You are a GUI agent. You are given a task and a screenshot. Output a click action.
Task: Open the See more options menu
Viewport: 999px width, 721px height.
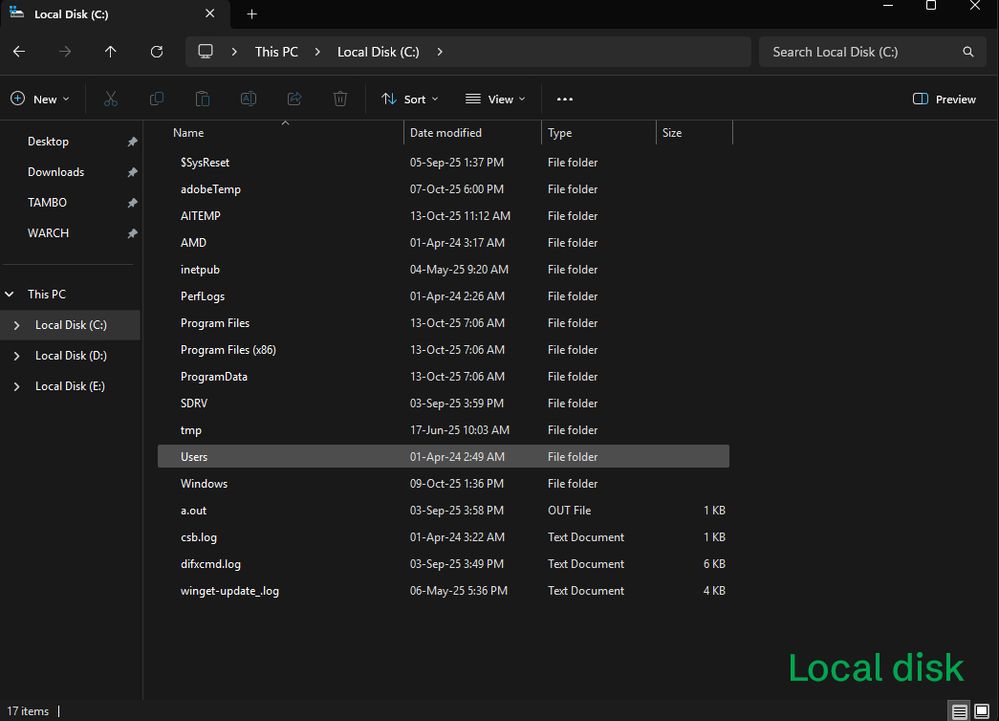(x=565, y=99)
